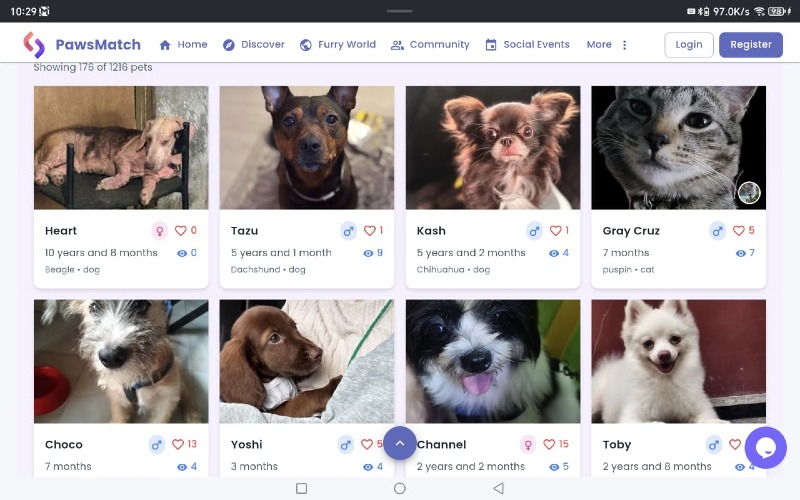Click the female gender icon on Channel

click(x=528, y=444)
